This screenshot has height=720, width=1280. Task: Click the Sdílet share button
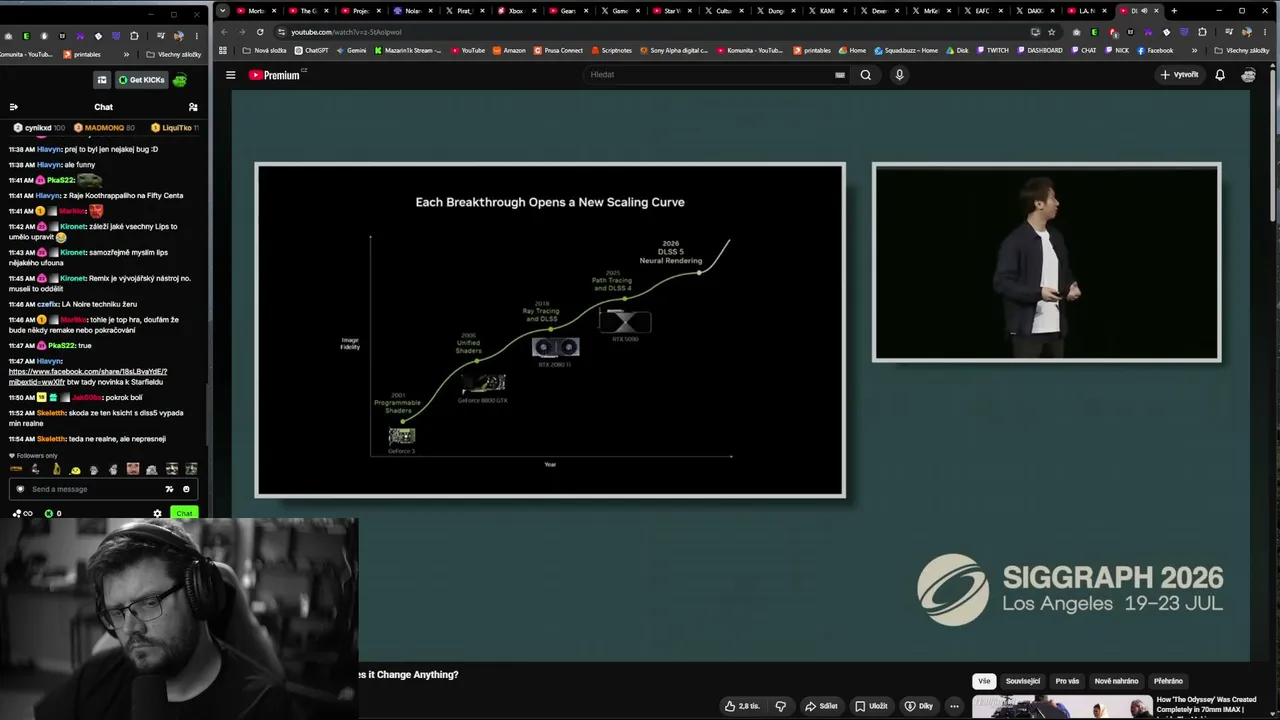click(821, 706)
